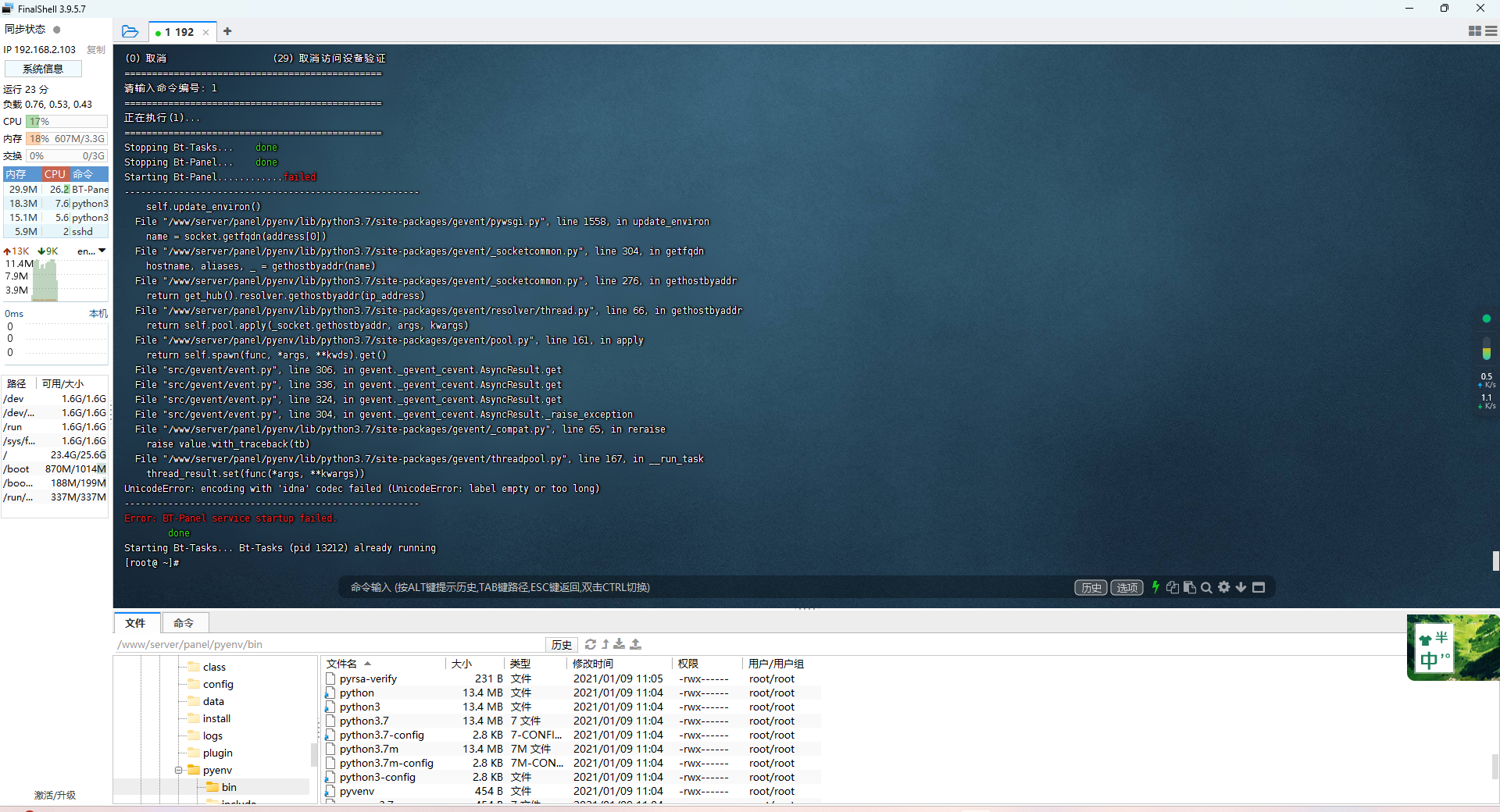Sort files by 修改时间 column header
Image resolution: width=1500 pixels, height=812 pixels.
[620, 664]
